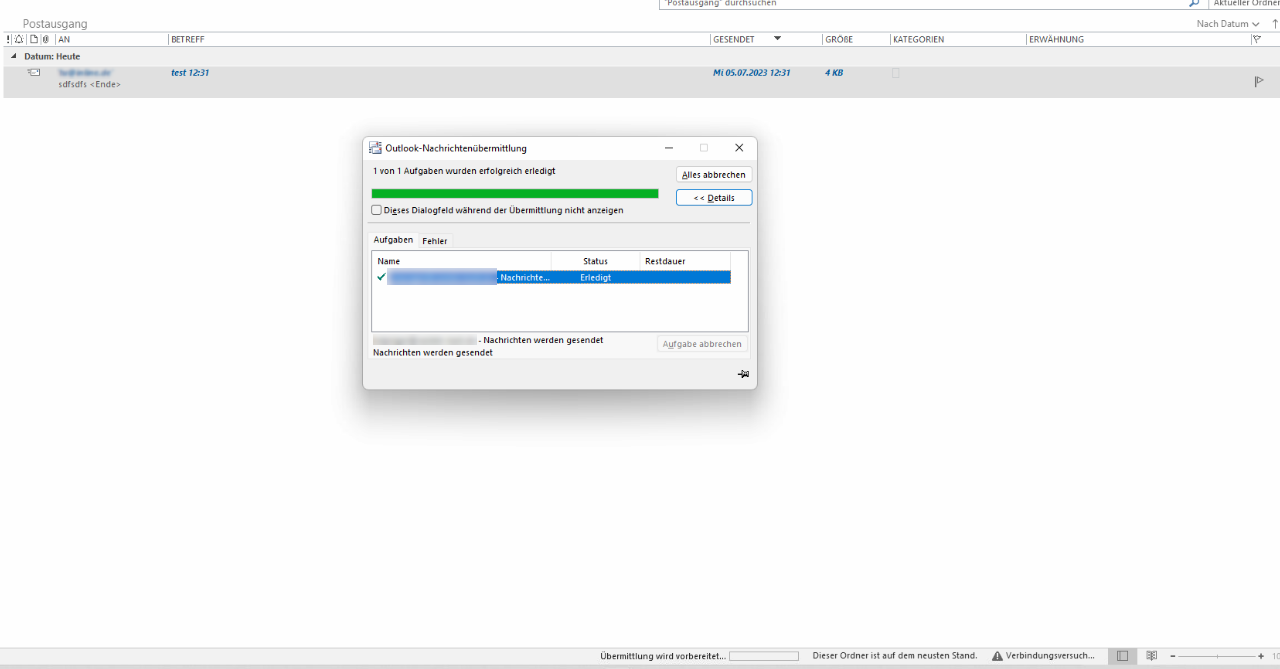Click the GESENDET column sort arrow
The height and width of the screenshot is (669, 1280).
pyautogui.click(x=778, y=39)
